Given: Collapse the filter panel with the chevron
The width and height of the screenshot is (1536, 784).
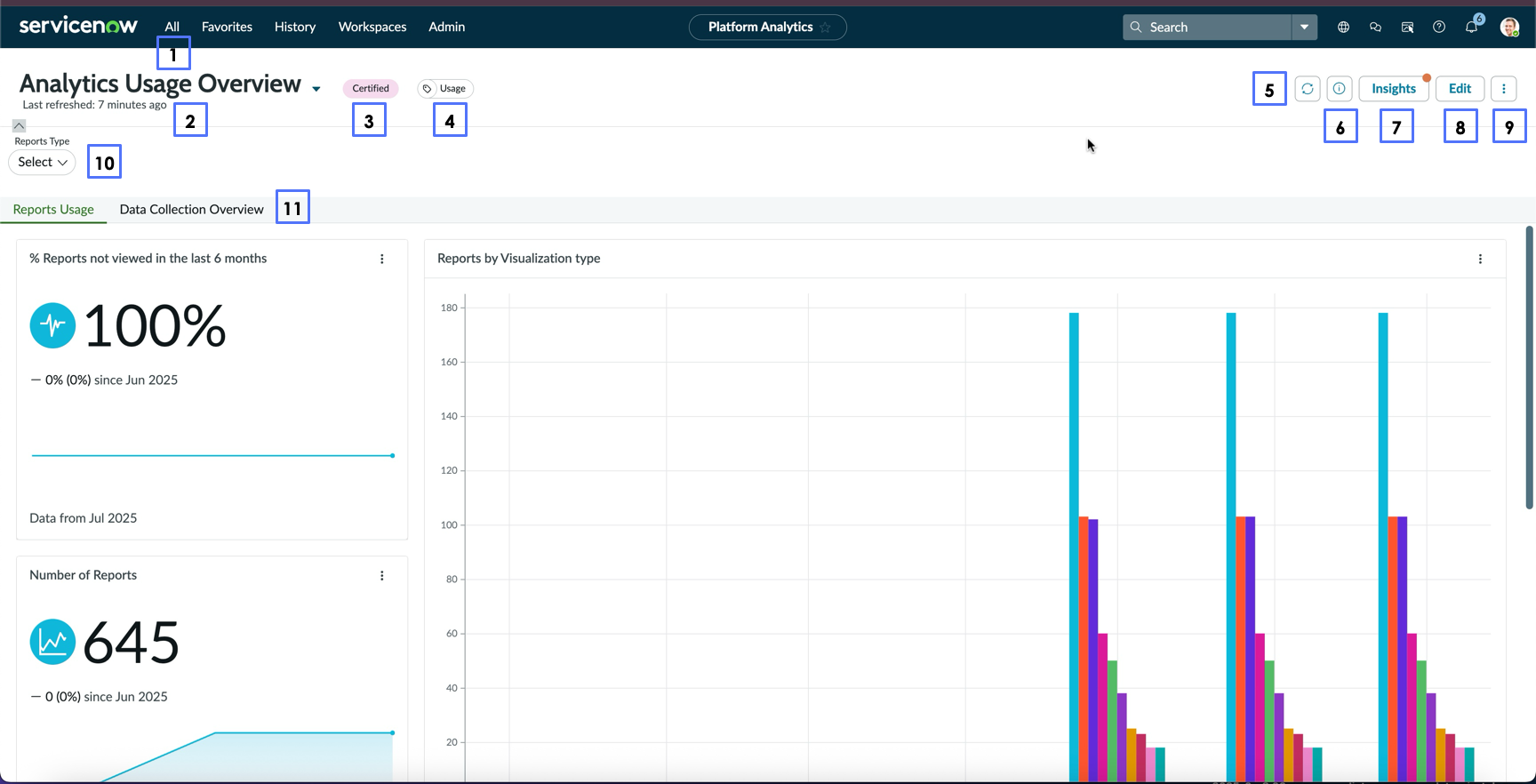Looking at the screenshot, I should click(x=19, y=125).
